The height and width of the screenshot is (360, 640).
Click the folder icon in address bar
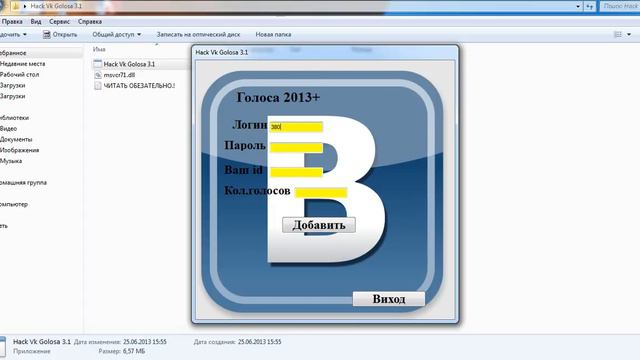(15, 6)
